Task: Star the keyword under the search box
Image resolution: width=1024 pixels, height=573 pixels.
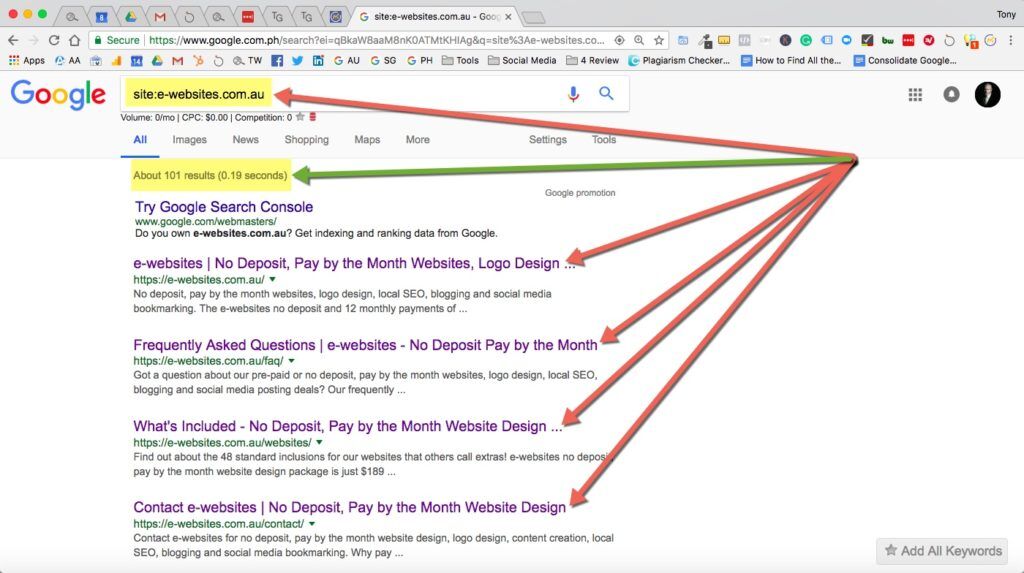Action: tap(300, 118)
